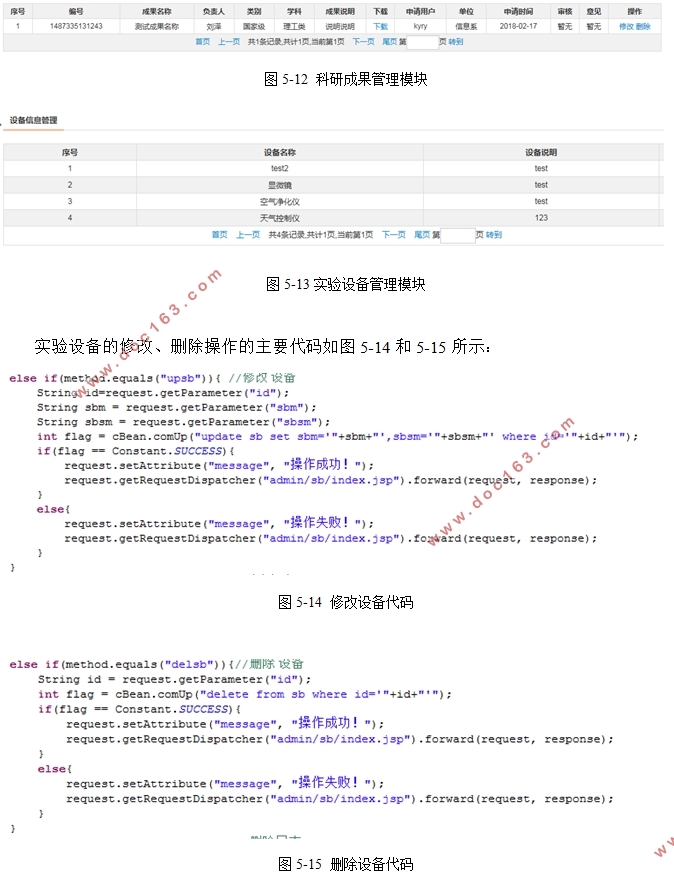Click the caption 图 5-12 科研成果管理模块
Image resolution: width=674 pixels, height=887 pixels.
click(345, 79)
